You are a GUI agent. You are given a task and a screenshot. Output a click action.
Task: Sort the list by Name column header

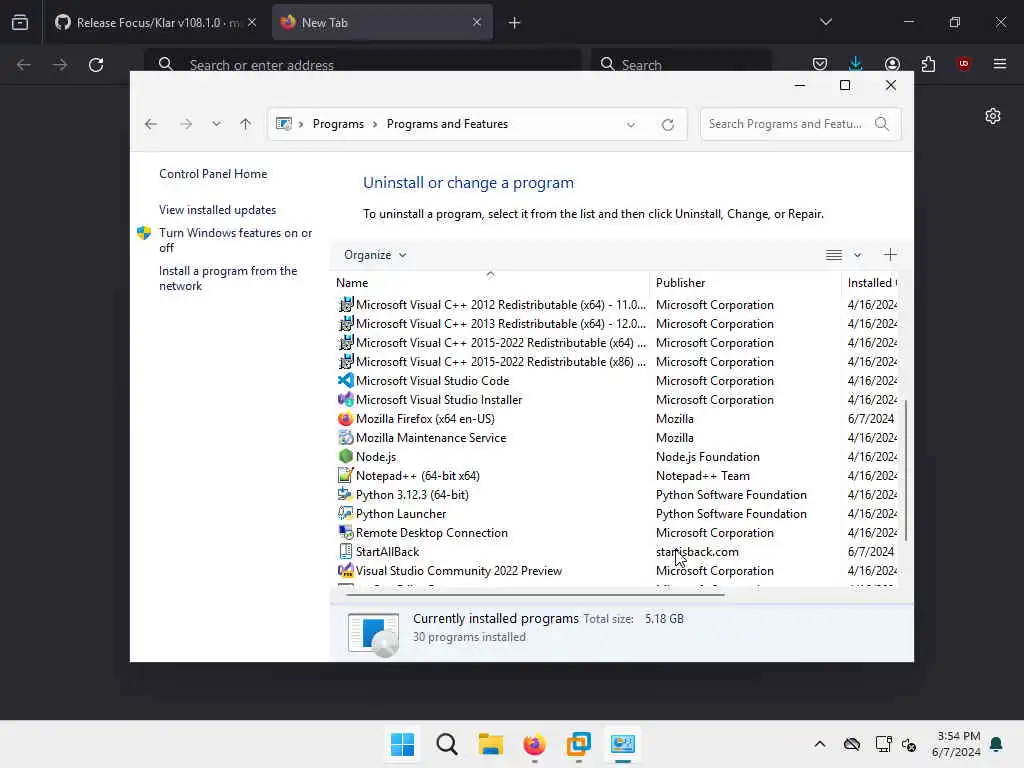point(490,283)
